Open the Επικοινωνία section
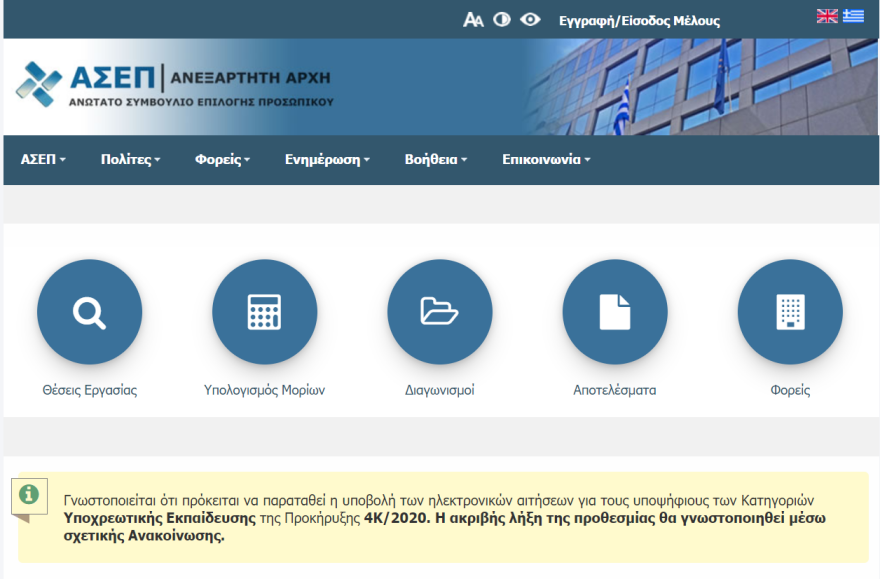This screenshot has height=579, width=880. click(543, 158)
